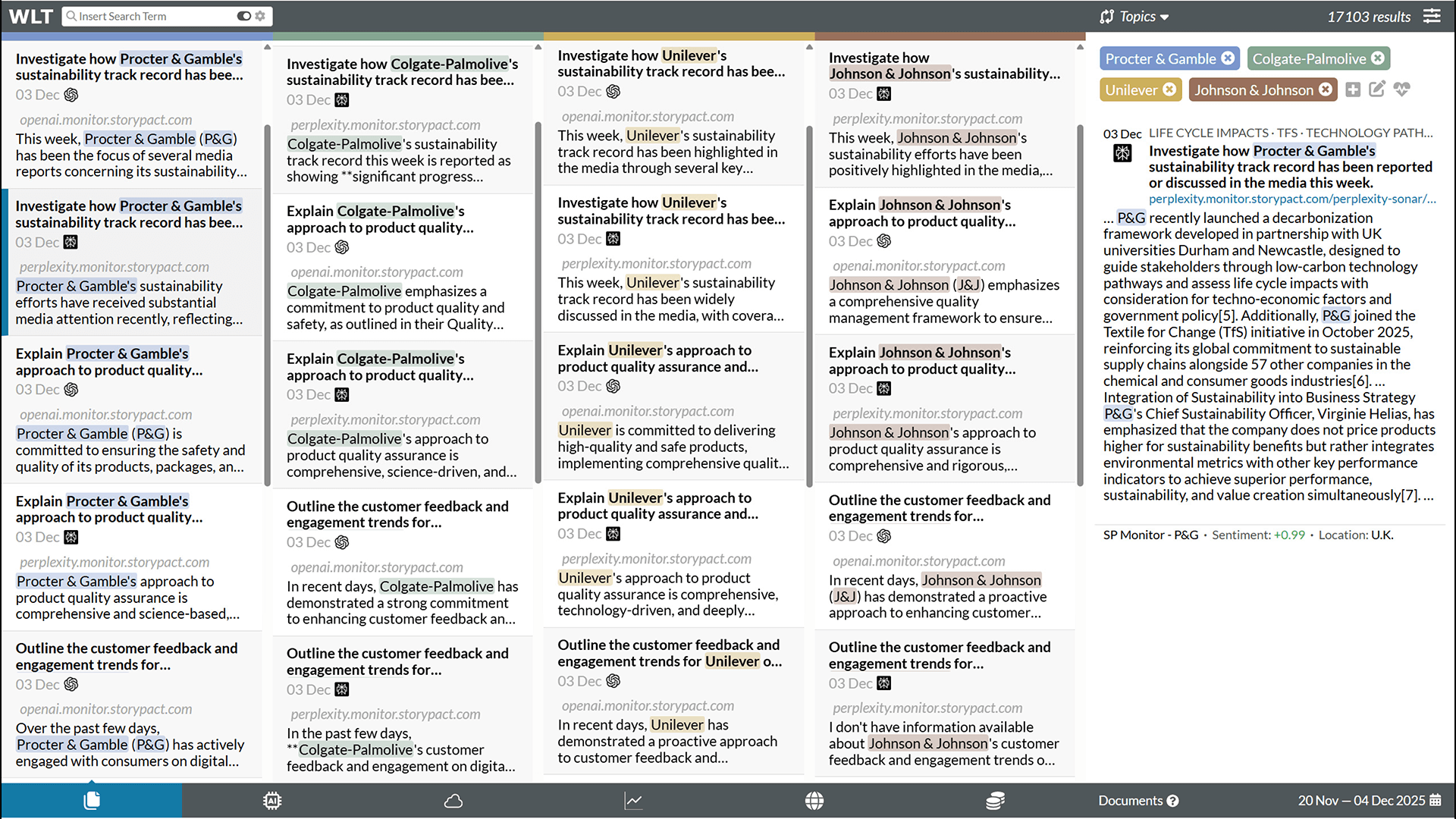The width and height of the screenshot is (1456, 819).
Task: Remove the Procter & Gamble filter tag
Action: [x=1228, y=58]
